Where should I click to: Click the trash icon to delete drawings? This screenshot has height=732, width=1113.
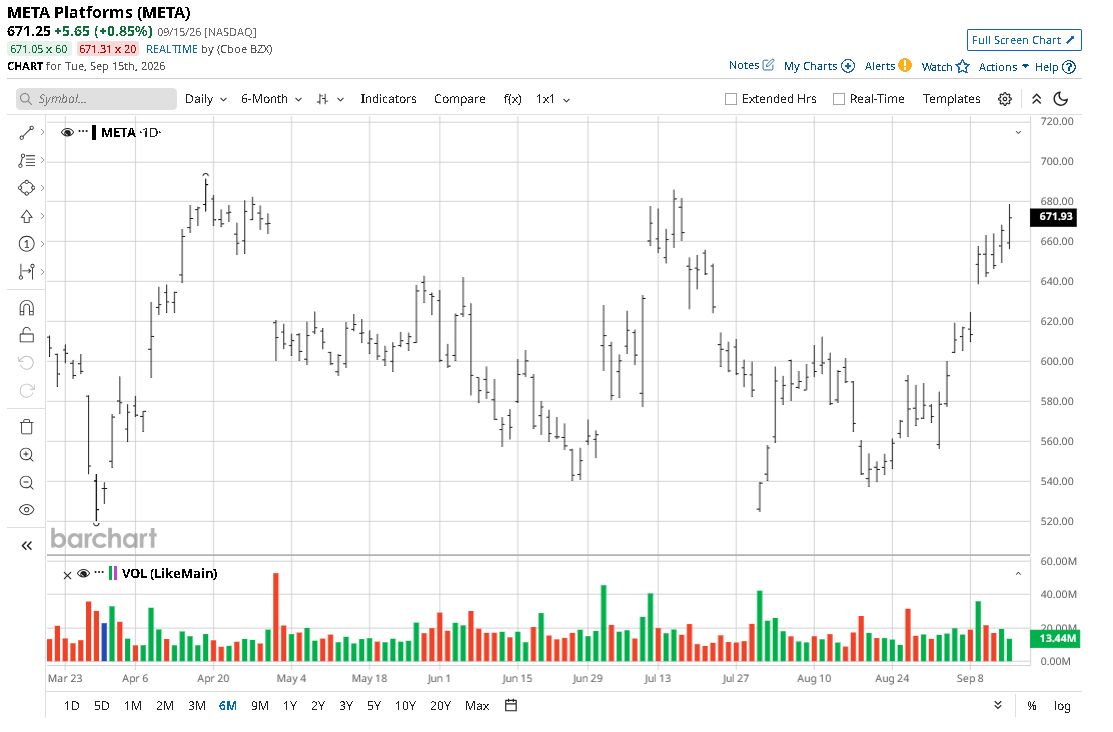click(x=26, y=427)
